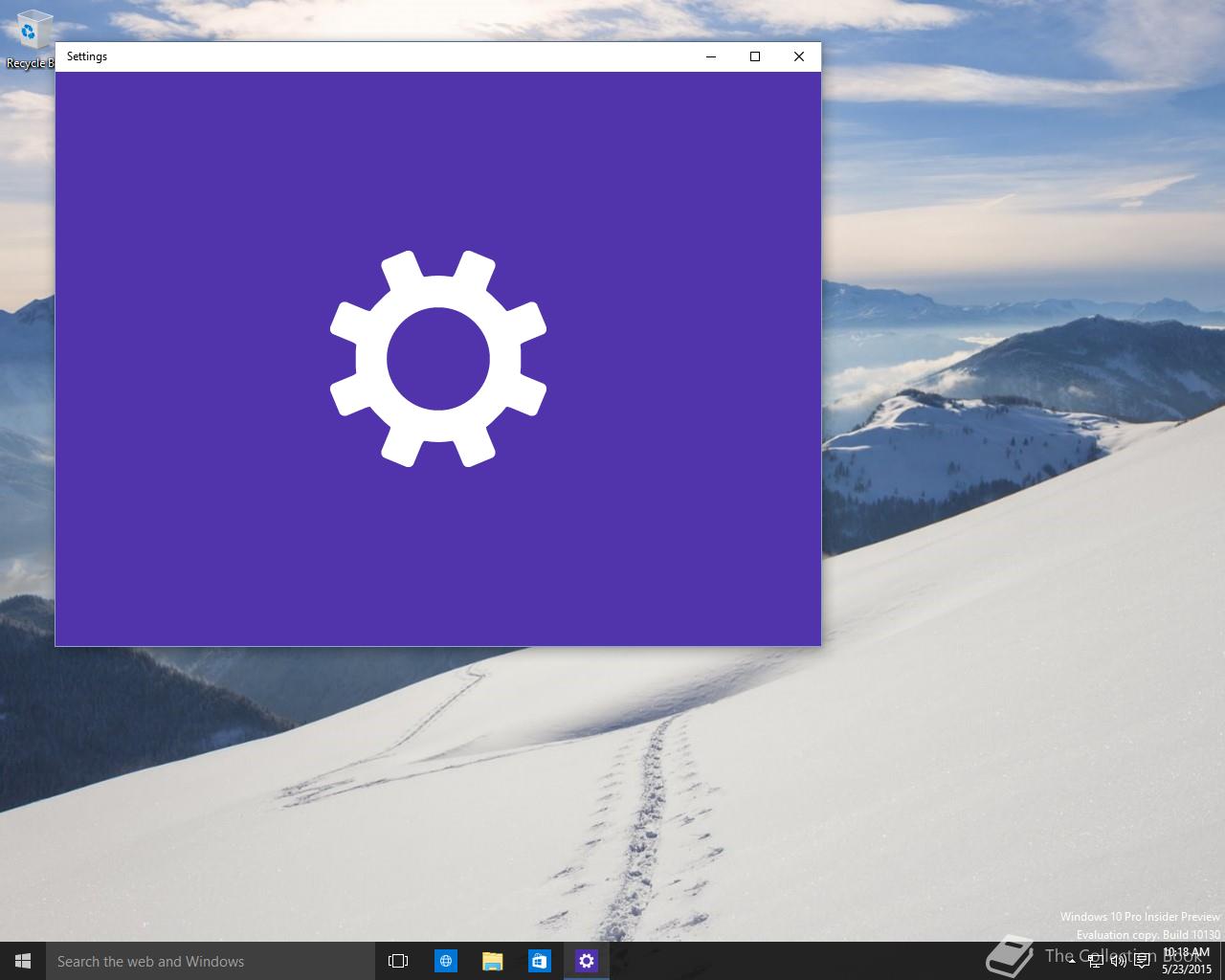Open Task View from the taskbar
The image size is (1225, 980).
pyautogui.click(x=398, y=961)
